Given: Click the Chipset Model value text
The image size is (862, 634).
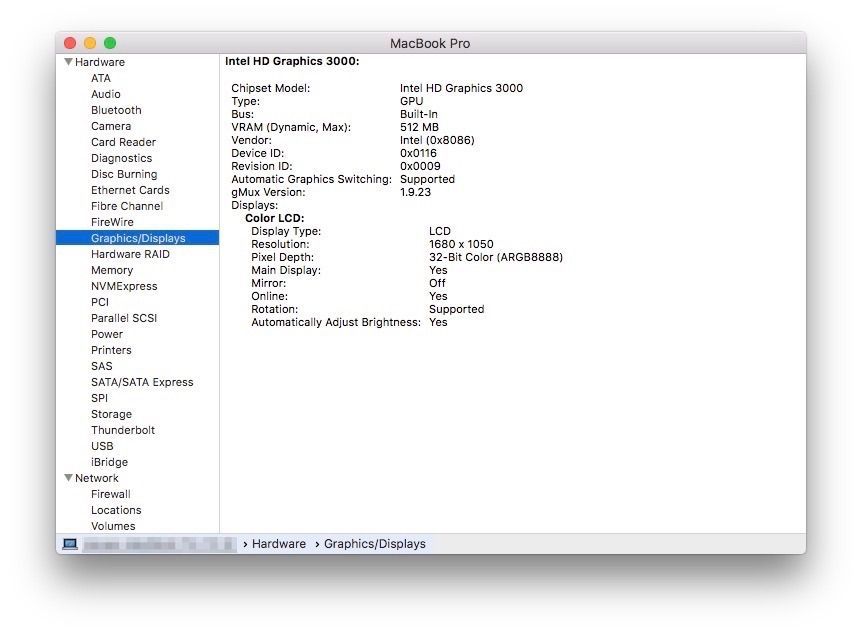Looking at the screenshot, I should point(461,88).
